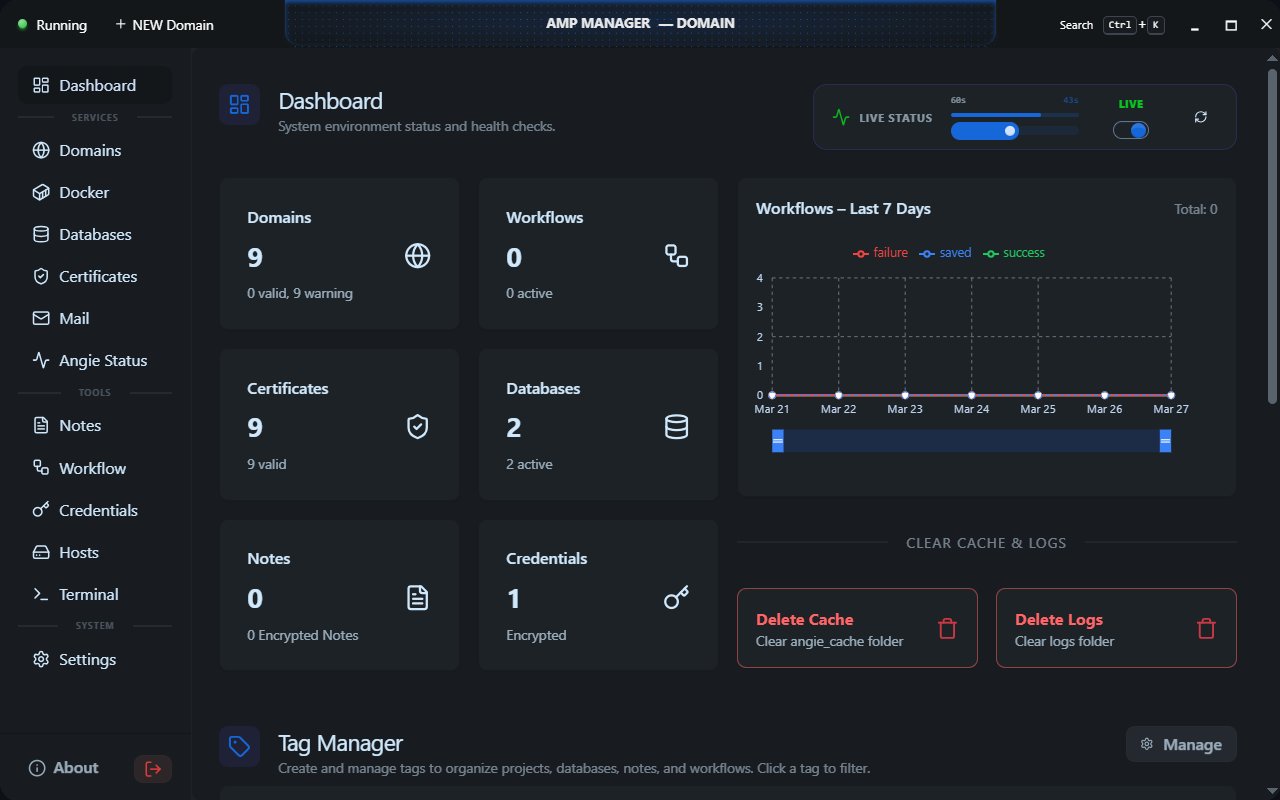Select the Certificates shield icon on the card

pyautogui.click(x=417, y=426)
